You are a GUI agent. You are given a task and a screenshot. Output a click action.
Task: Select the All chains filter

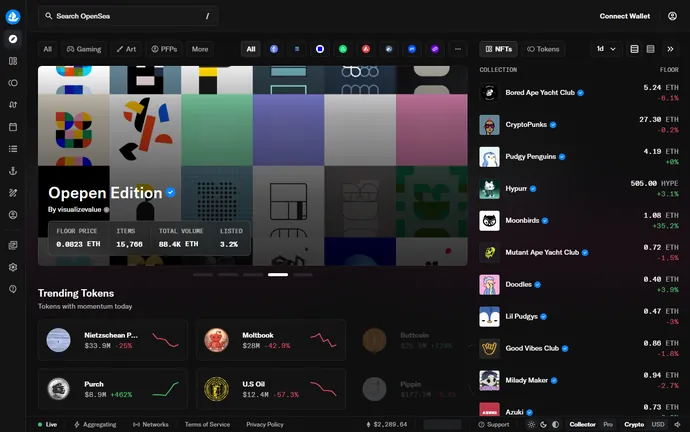(251, 49)
